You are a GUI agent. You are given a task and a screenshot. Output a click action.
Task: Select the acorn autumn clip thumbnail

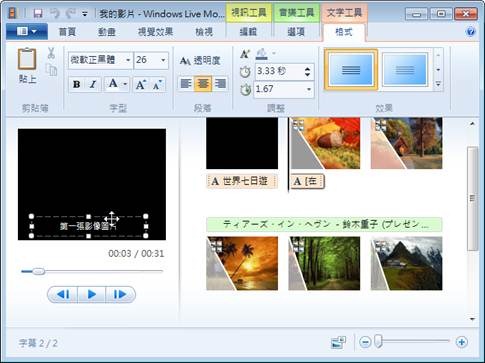click(x=325, y=143)
